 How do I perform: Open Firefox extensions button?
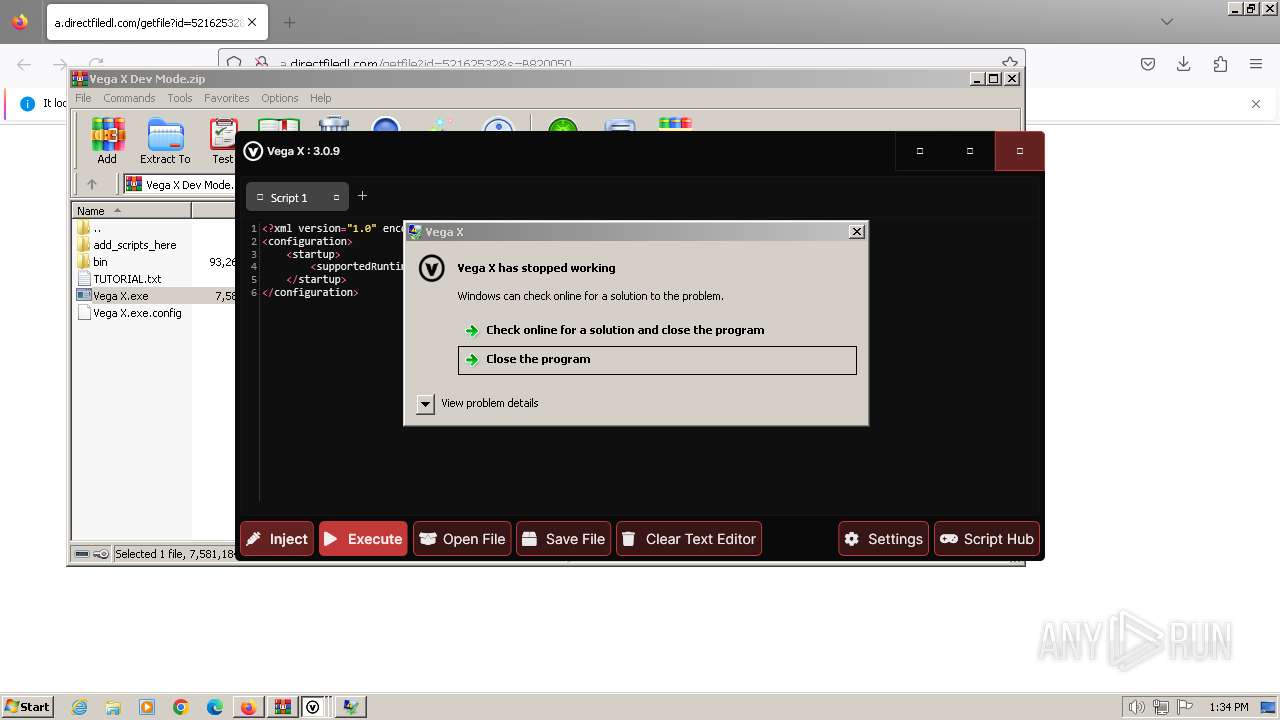(1220, 64)
